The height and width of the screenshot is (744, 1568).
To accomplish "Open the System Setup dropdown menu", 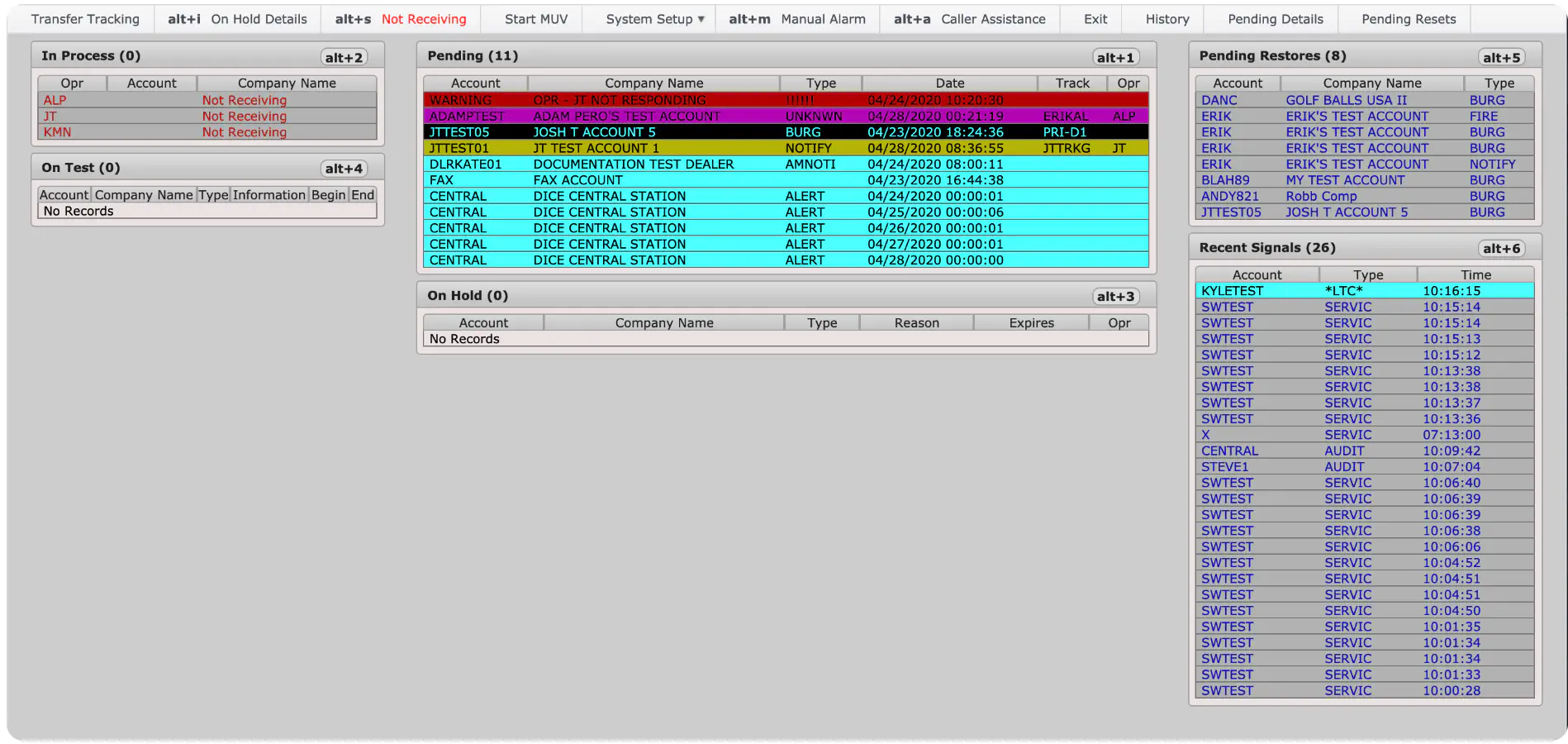I will [654, 19].
